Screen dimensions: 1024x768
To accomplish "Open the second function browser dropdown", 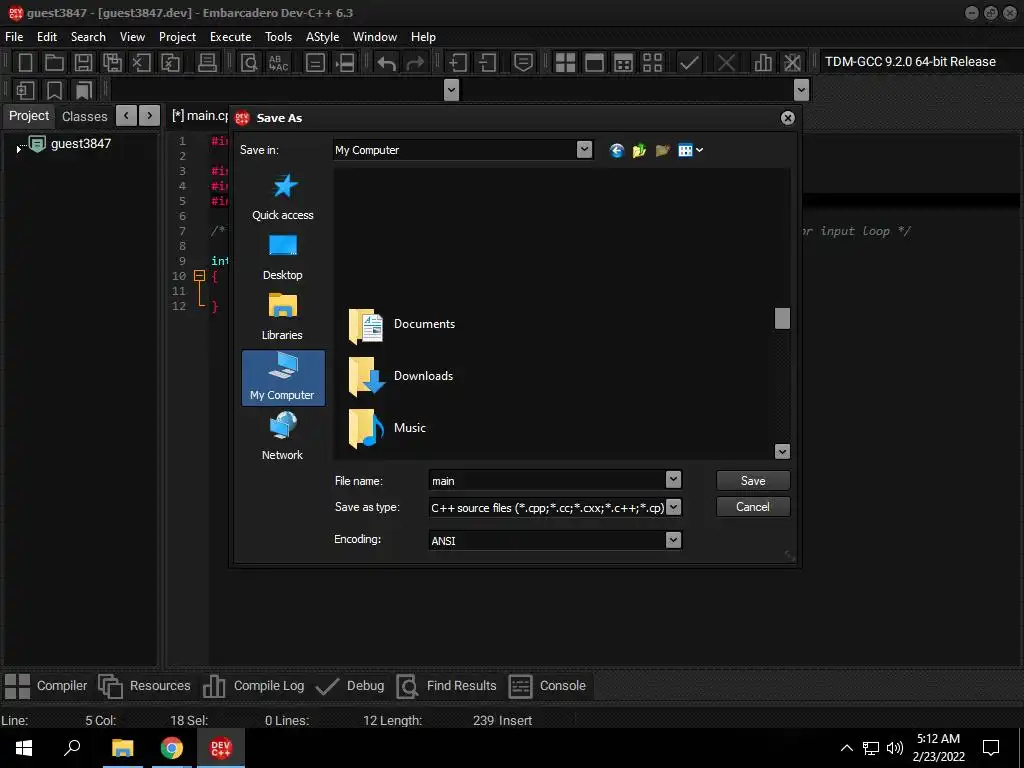I will coord(801,90).
